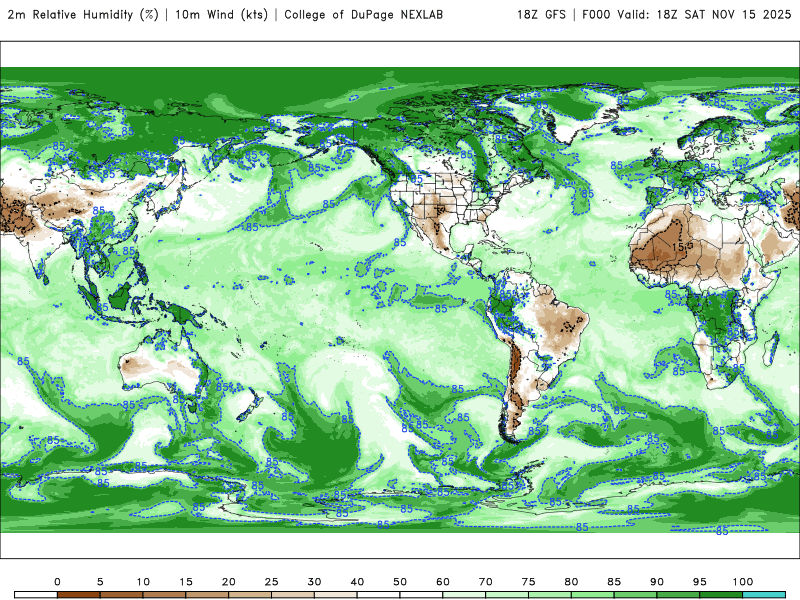800x600 pixels.
Task: Click the legend label '10'
Action: click(143, 582)
